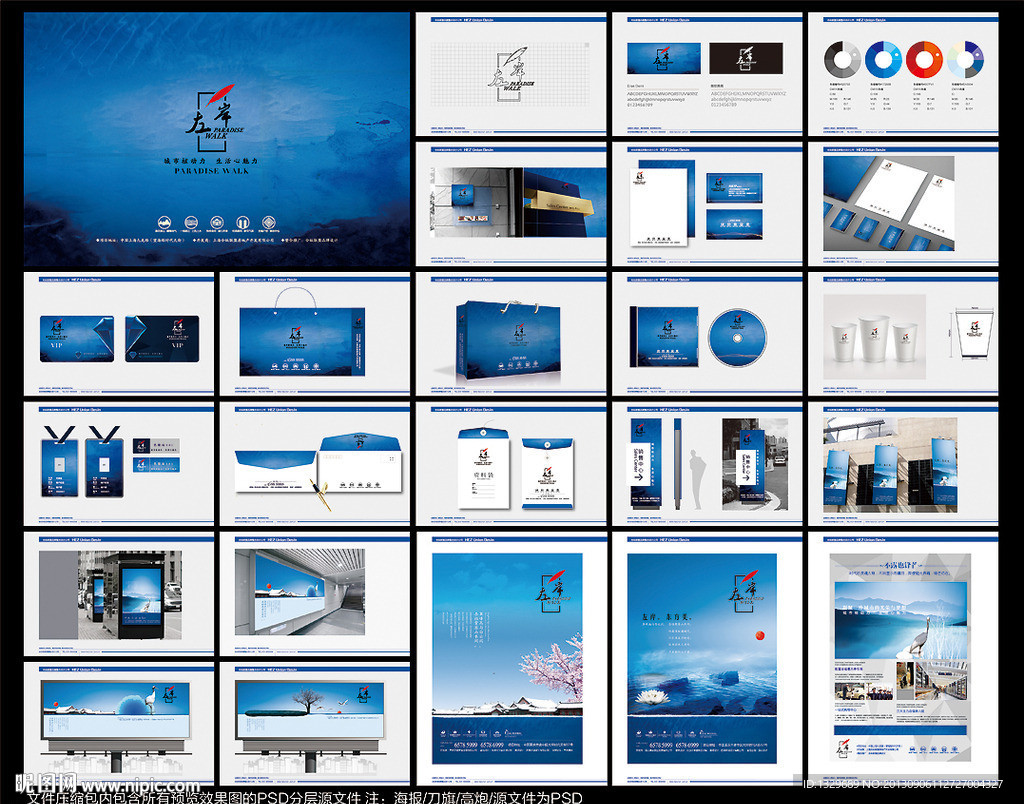The width and height of the screenshot is (1024, 804).
Task: Open the blue shopping bag mockup page
Action: [511, 337]
